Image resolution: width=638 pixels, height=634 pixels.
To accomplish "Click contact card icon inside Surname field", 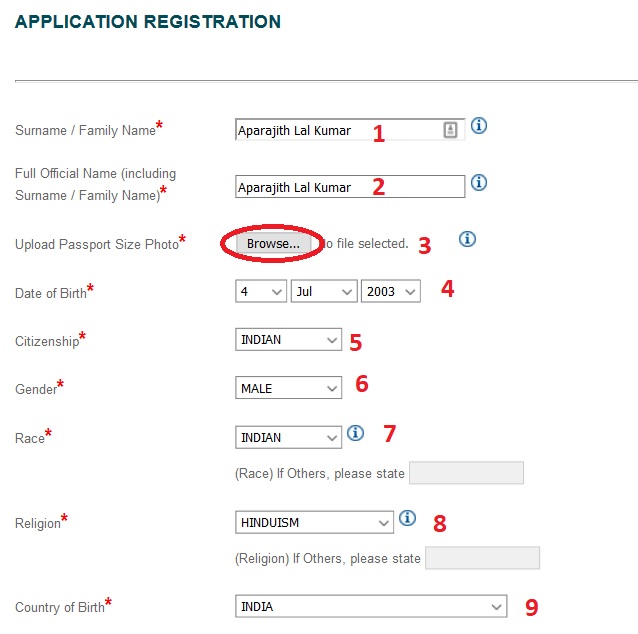I will coord(450,130).
